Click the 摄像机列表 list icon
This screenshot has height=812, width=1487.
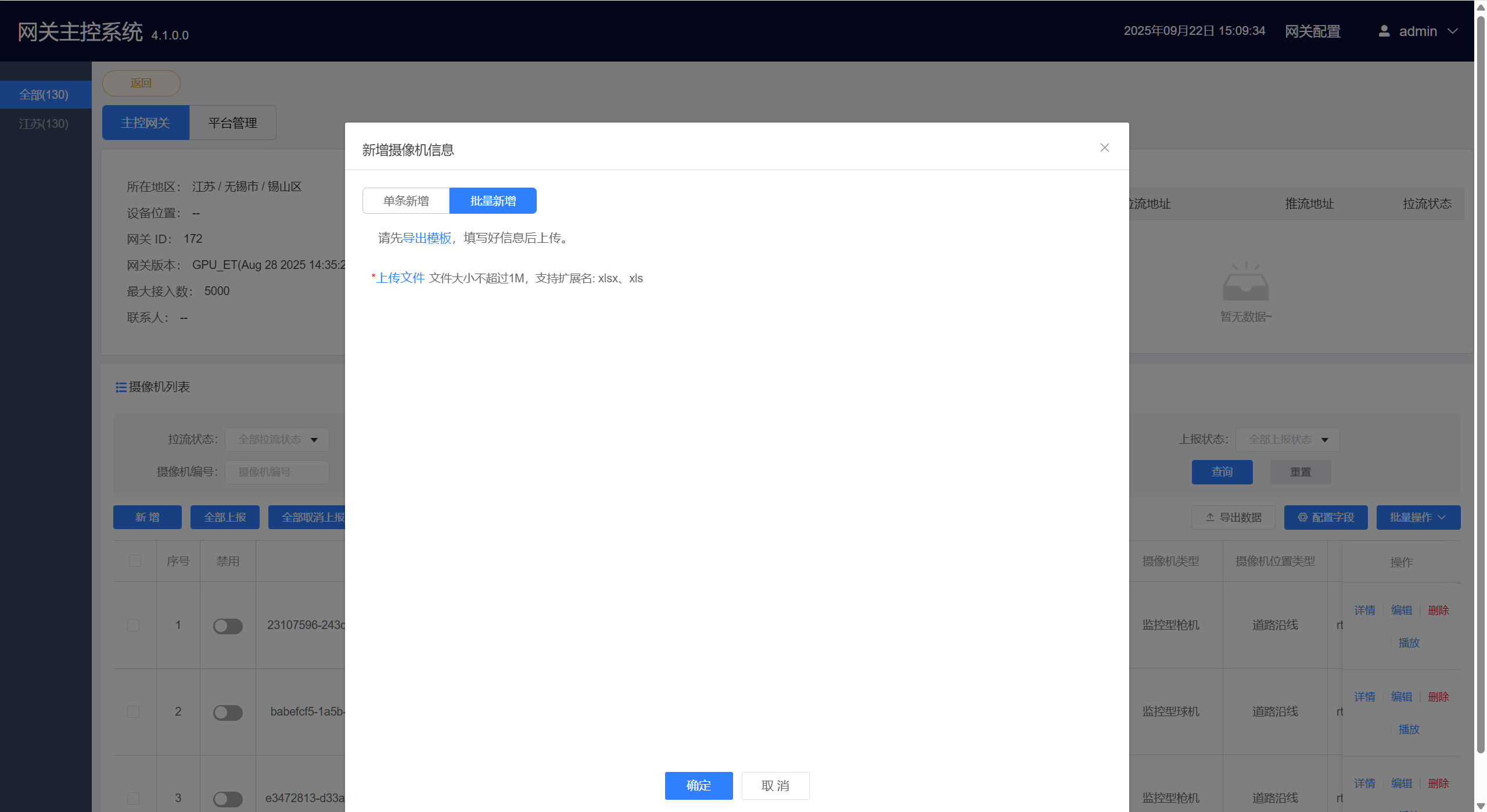[121, 387]
